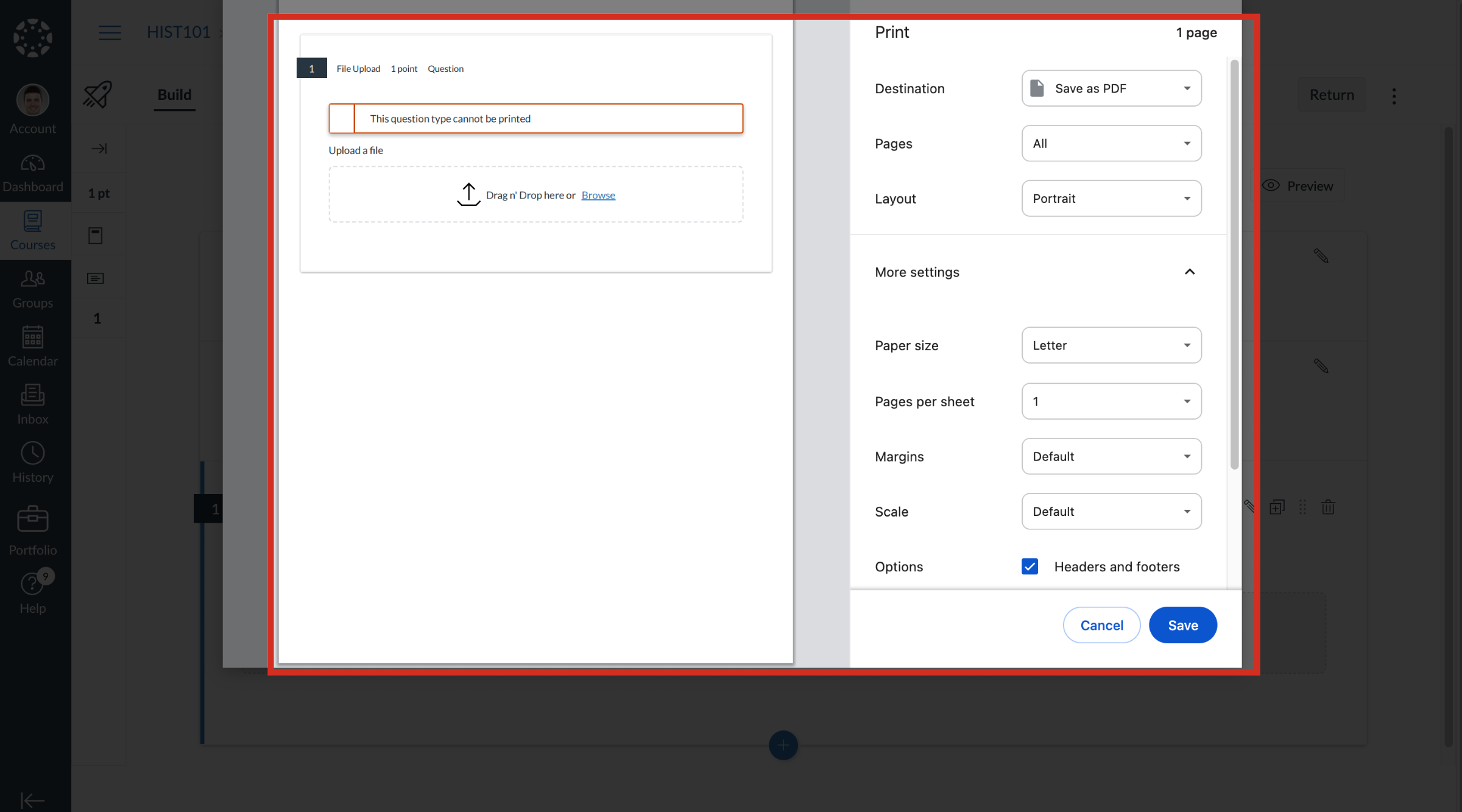The image size is (1462, 812).
Task: Click the 'Upload a file' text
Action: (x=356, y=150)
